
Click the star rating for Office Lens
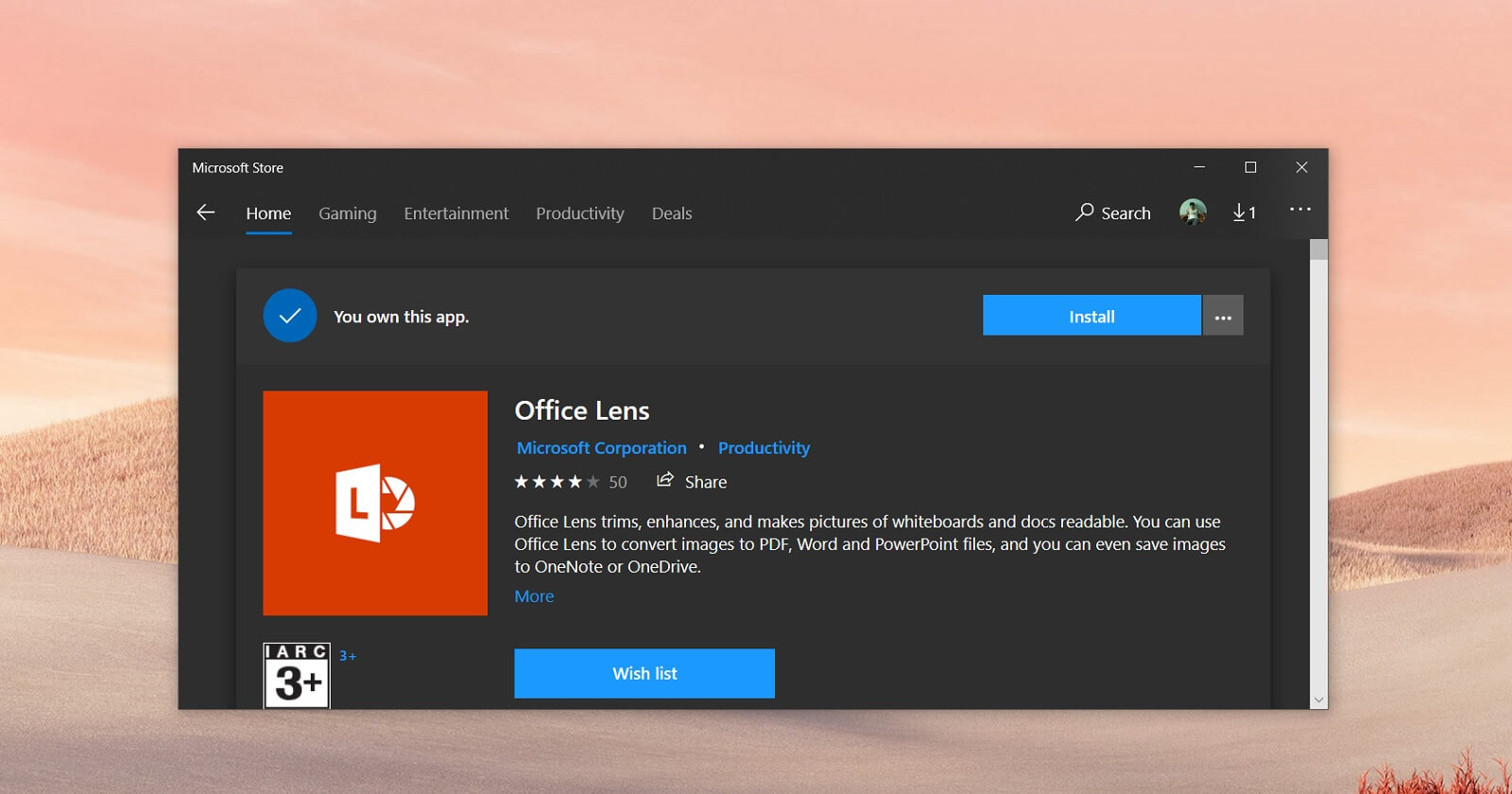tap(557, 482)
